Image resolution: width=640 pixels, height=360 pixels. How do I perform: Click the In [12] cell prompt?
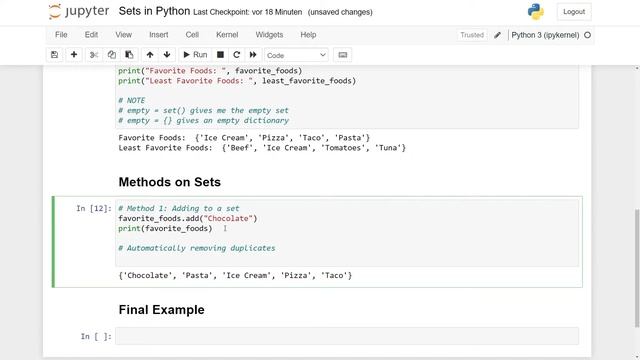(94, 209)
